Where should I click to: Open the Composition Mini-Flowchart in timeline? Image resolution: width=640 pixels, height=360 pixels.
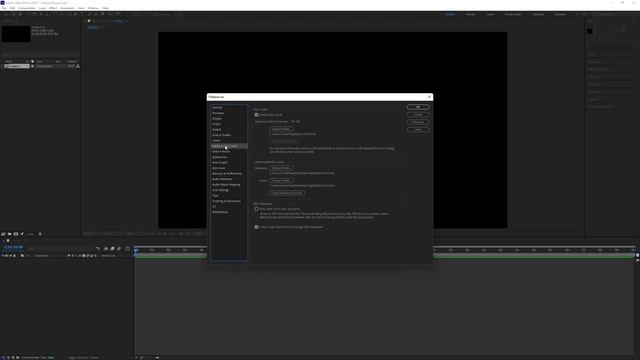coord(98,248)
